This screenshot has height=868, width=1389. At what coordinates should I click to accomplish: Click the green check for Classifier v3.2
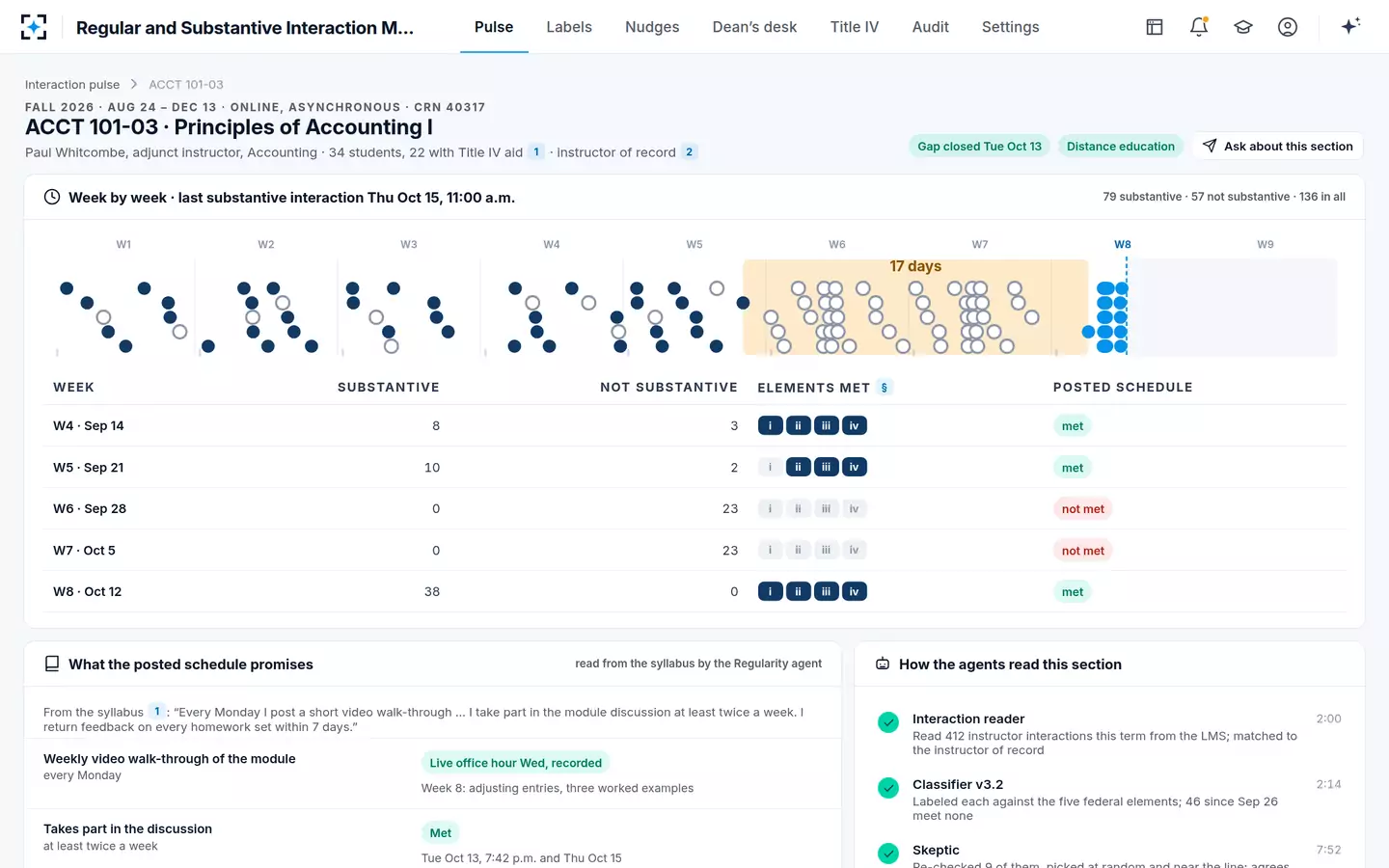pos(888,788)
